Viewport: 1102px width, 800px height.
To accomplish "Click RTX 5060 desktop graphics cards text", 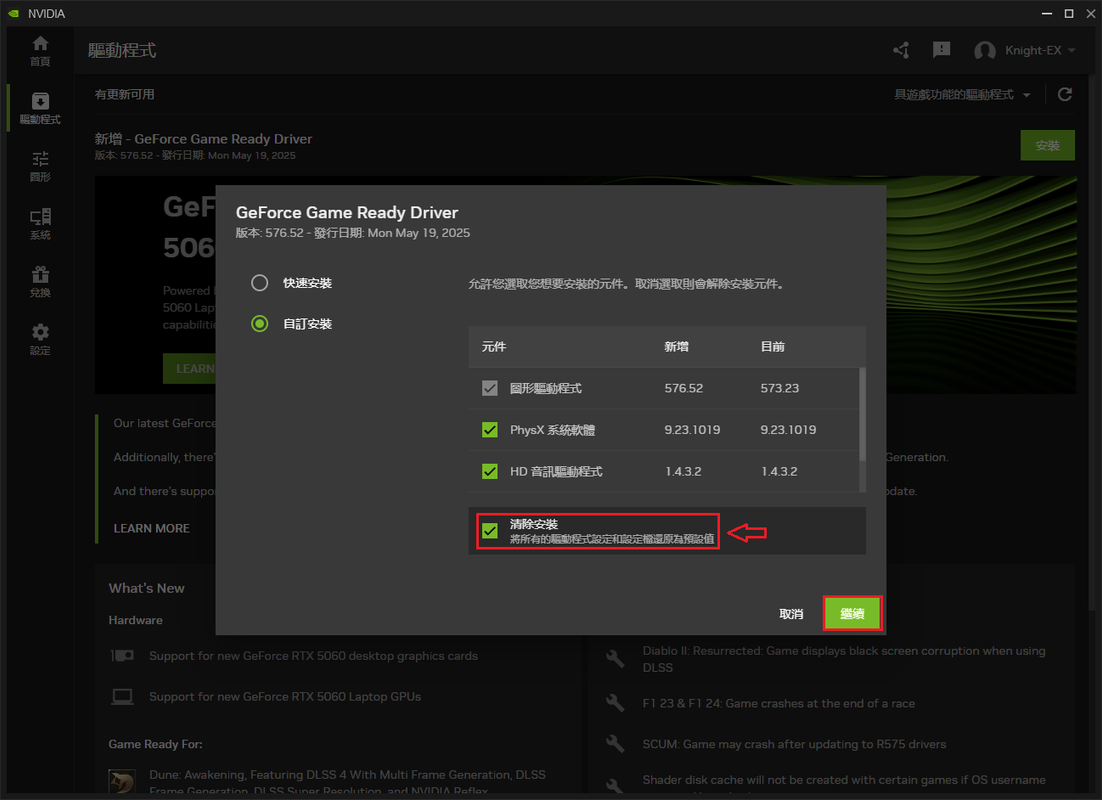I will coord(313,656).
